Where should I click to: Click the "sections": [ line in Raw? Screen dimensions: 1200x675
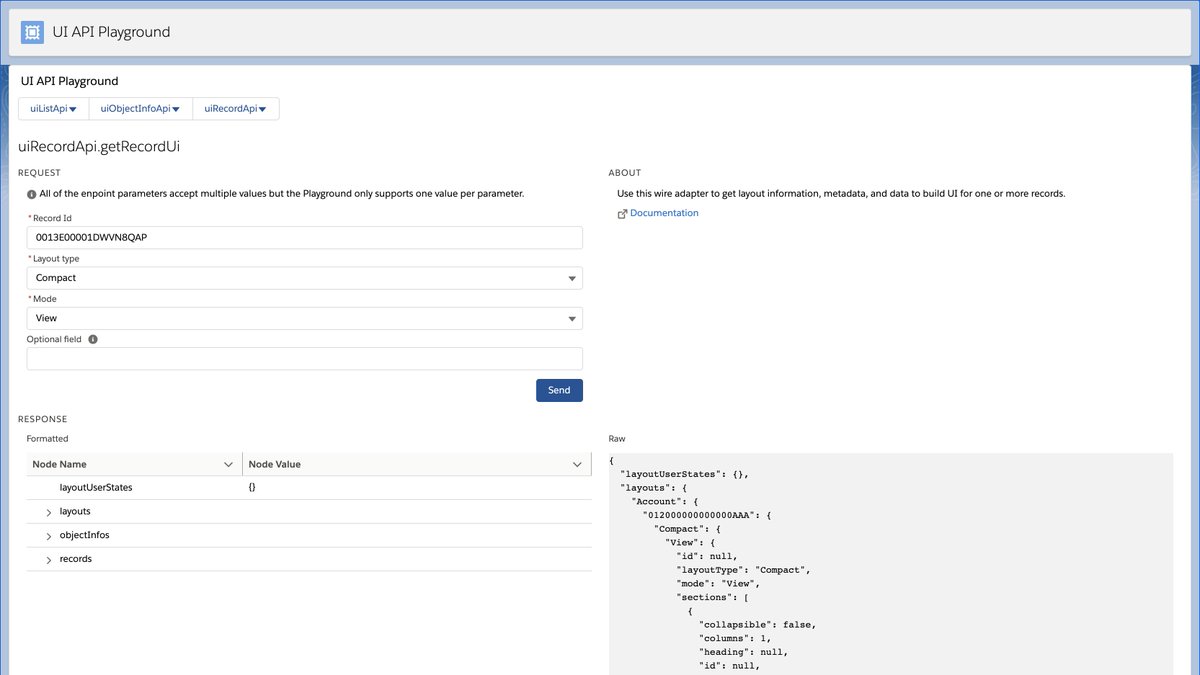[713, 597]
